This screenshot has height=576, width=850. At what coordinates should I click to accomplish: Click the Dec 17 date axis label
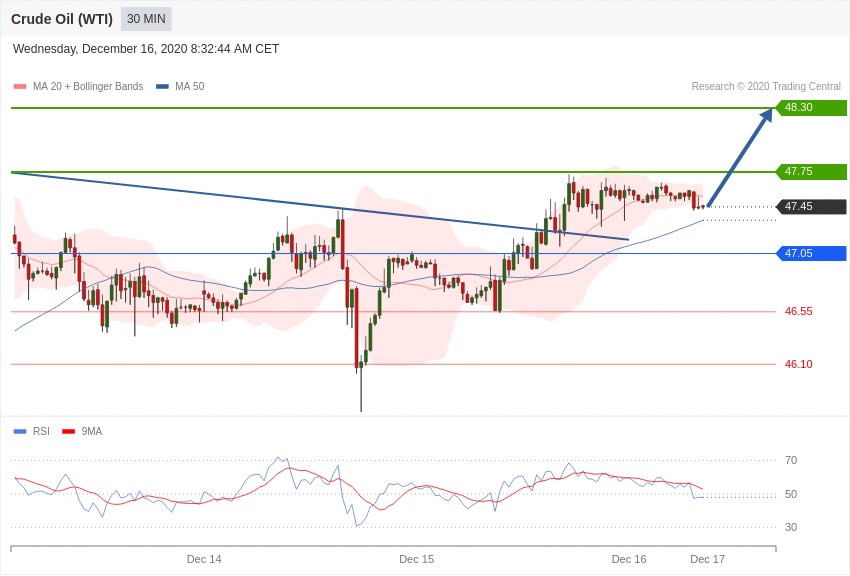point(707,559)
